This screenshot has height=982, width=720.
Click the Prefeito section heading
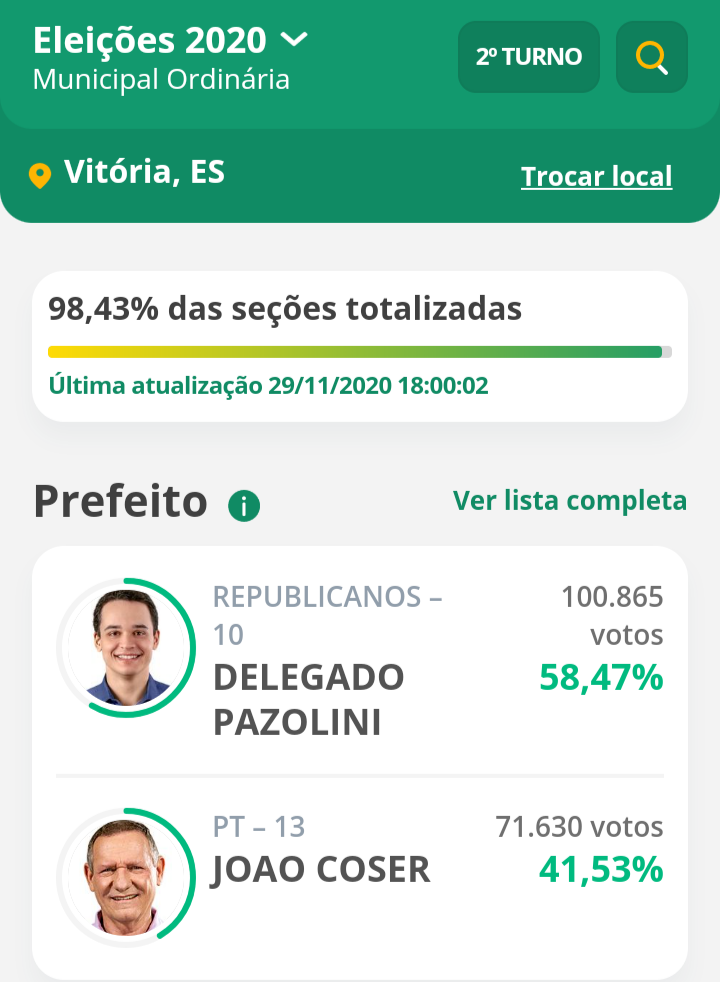[120, 502]
